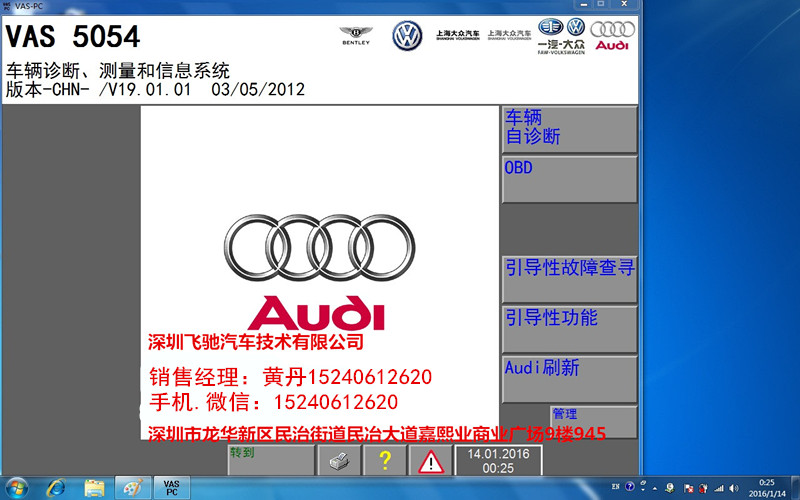Open 引导性功能 guided functions

tap(568, 328)
